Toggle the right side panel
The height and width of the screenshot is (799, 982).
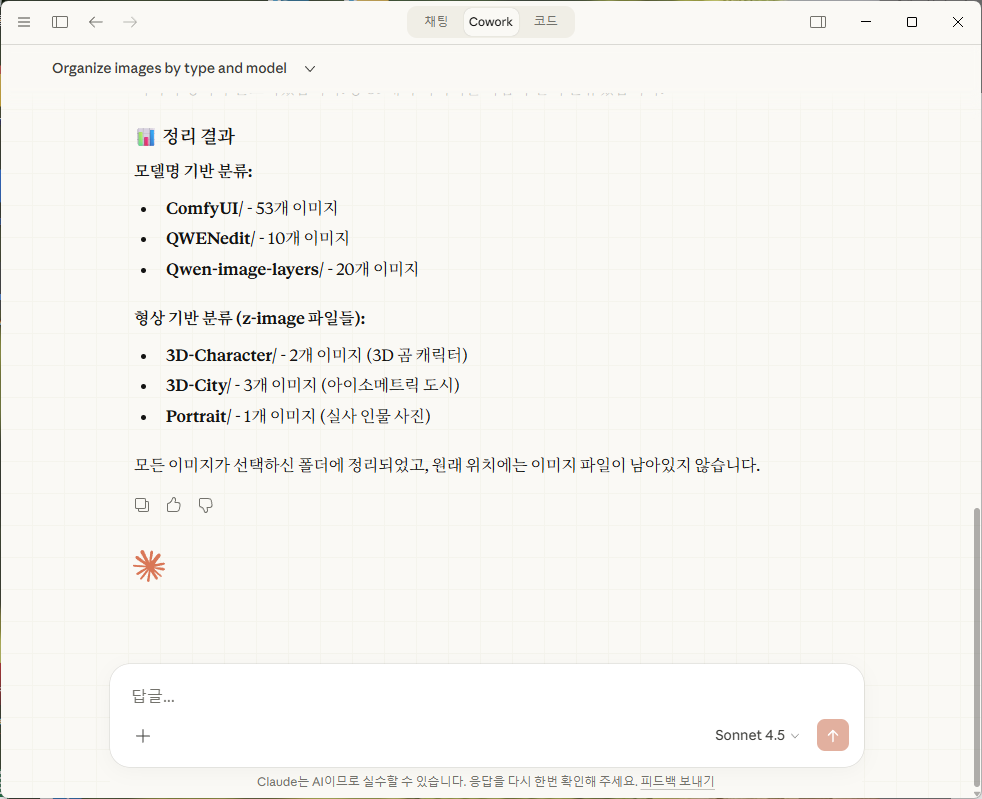(x=818, y=22)
